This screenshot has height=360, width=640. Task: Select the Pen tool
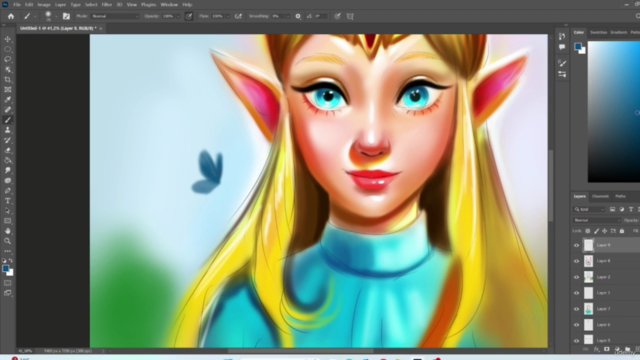pos(8,191)
